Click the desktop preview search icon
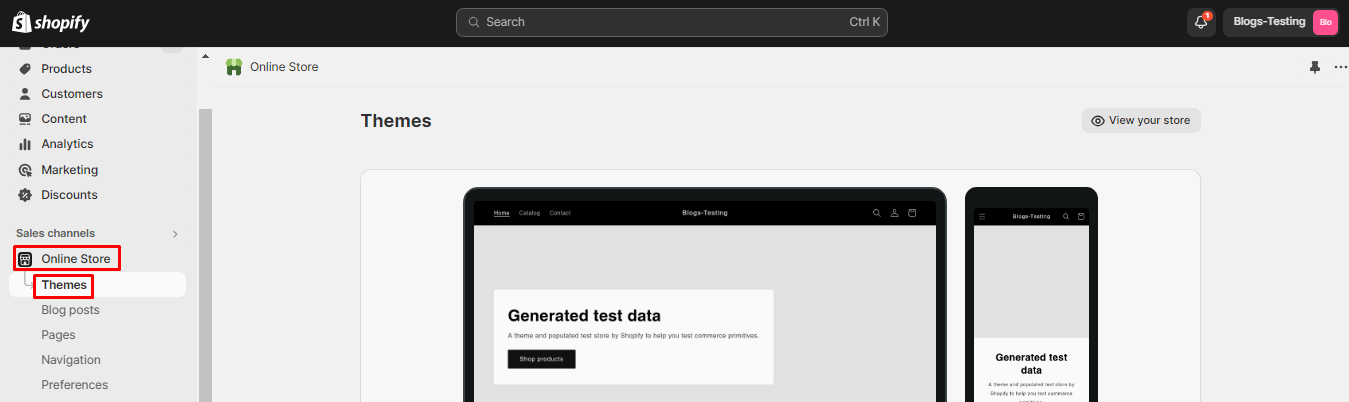This screenshot has width=1349, height=402. [877, 213]
